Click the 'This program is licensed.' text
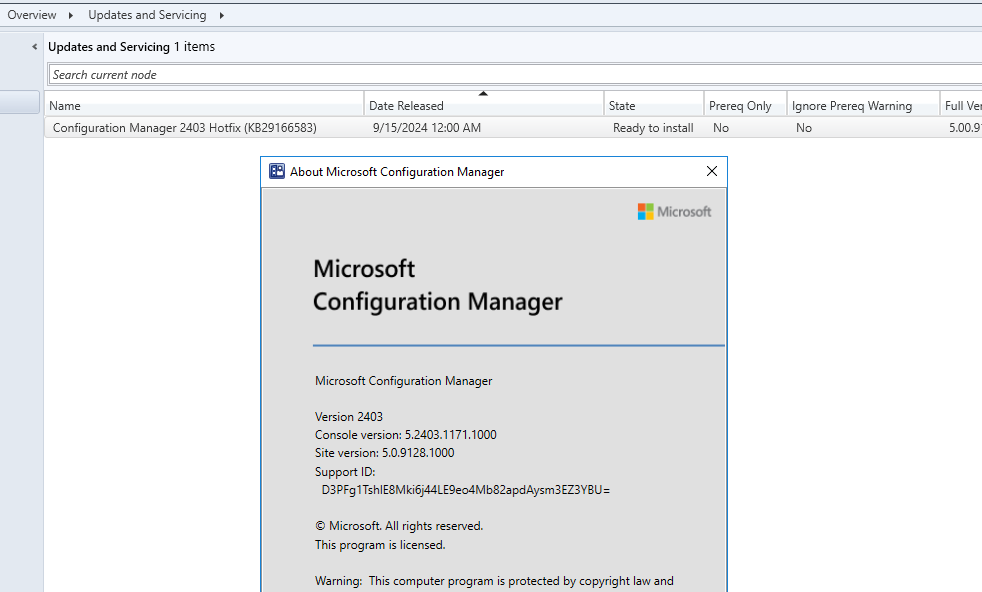 point(380,545)
